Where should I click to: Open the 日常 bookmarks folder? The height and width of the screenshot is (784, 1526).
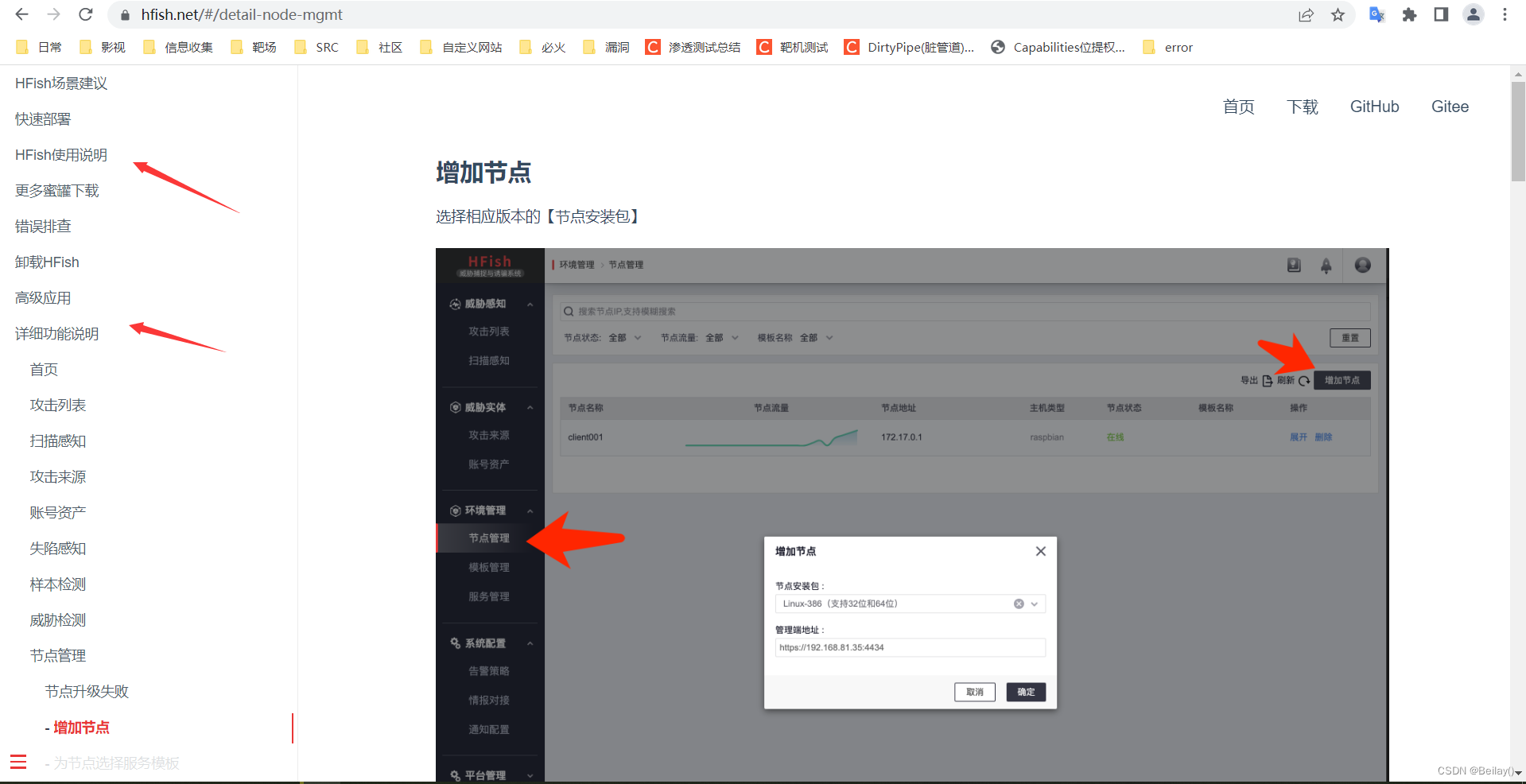[x=38, y=48]
